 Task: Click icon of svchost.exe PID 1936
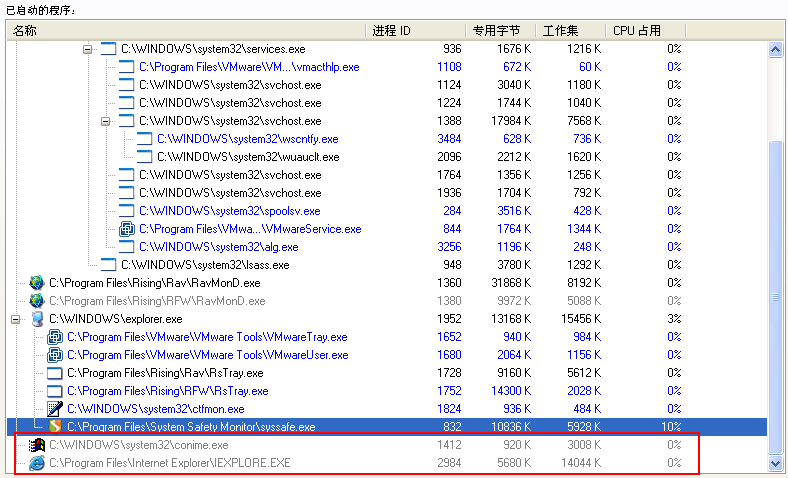tap(126, 193)
